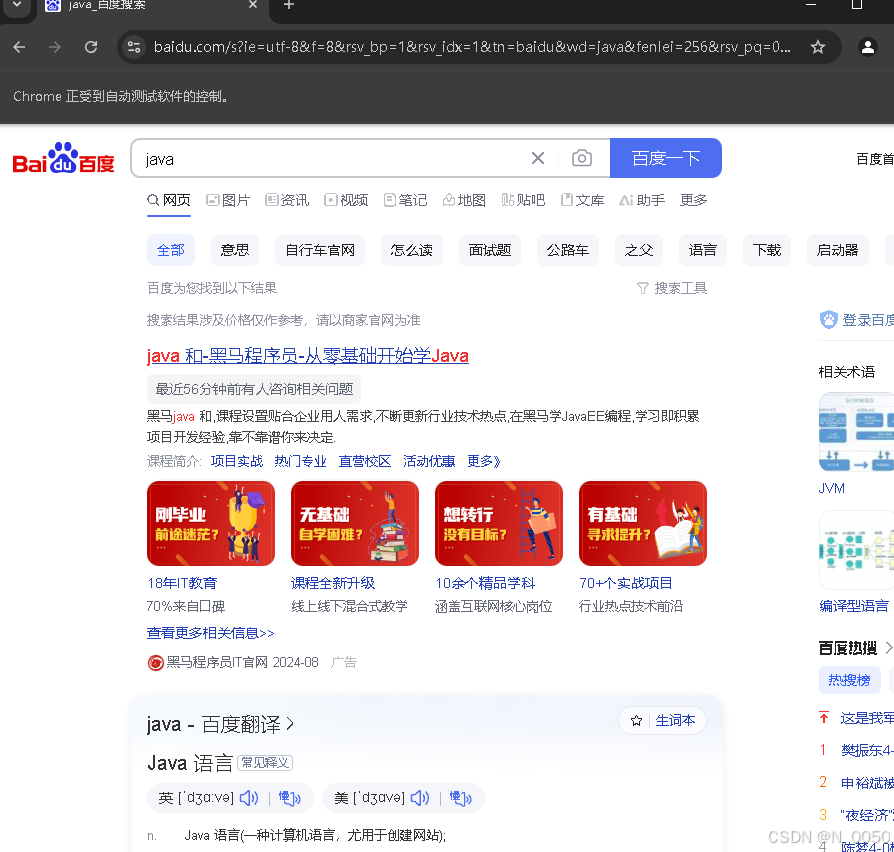Select the 面试题 filter chip
894x852 pixels.
click(x=490, y=250)
